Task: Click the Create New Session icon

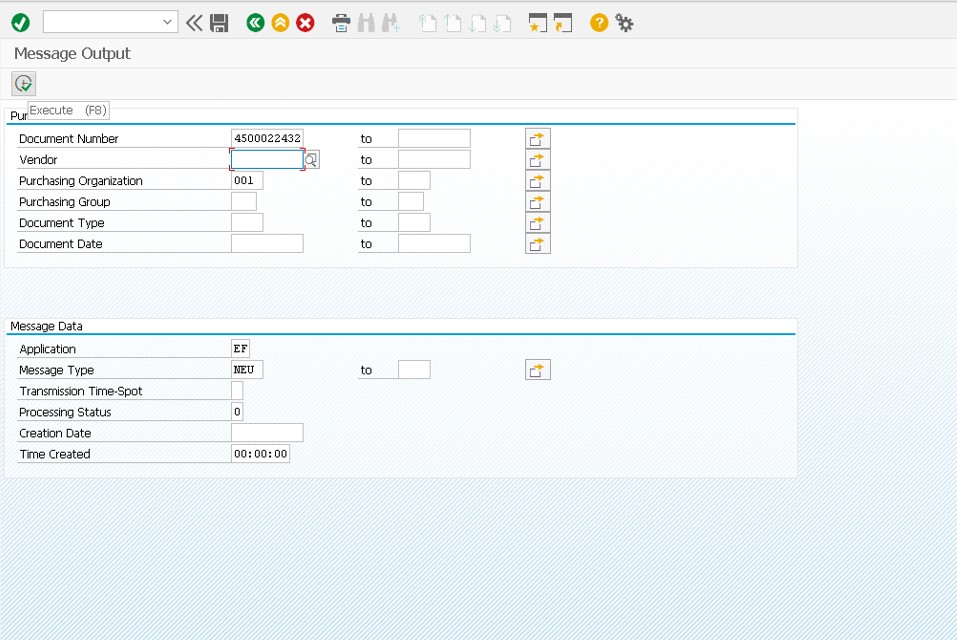Action: click(538, 23)
